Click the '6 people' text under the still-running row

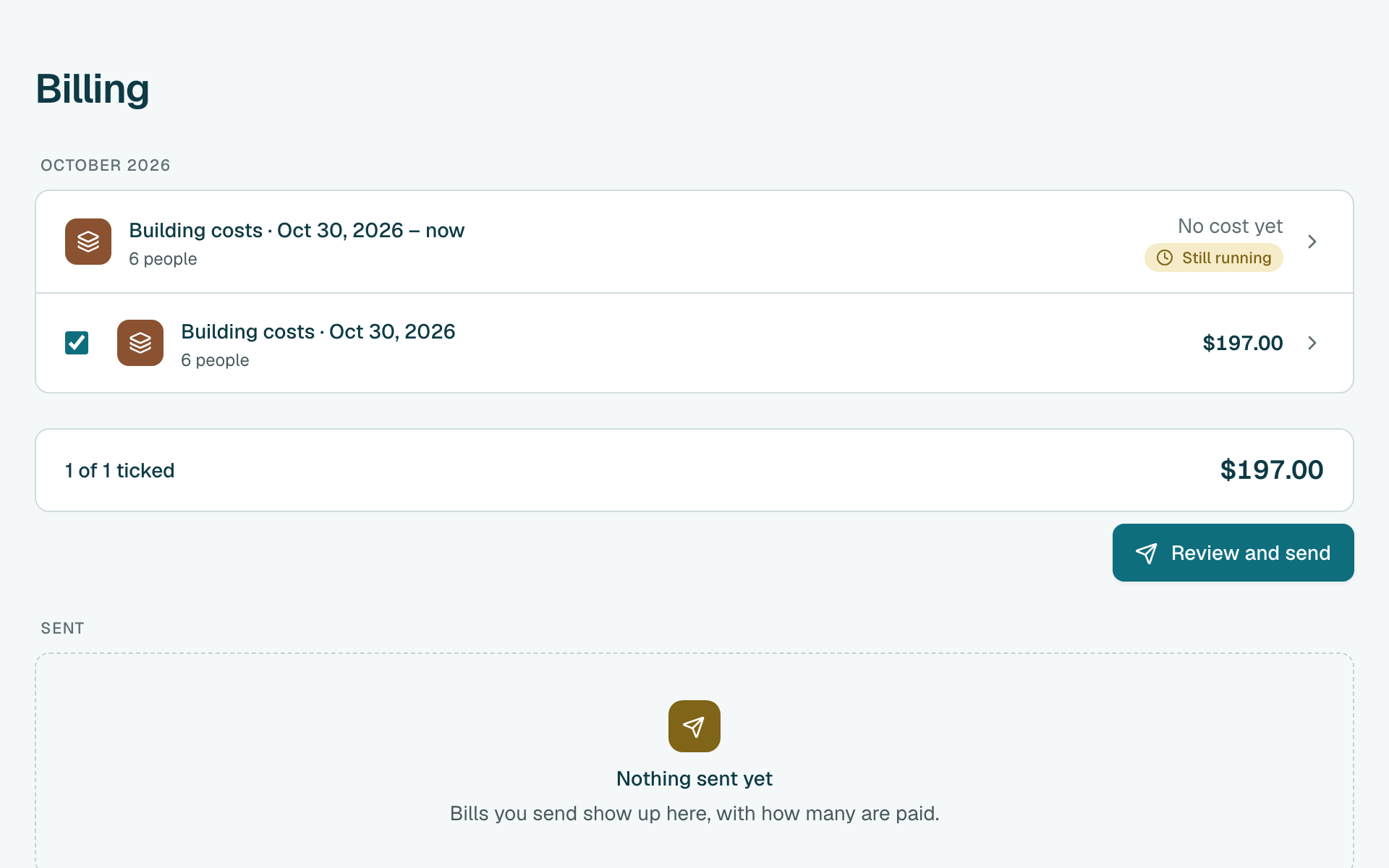click(163, 259)
